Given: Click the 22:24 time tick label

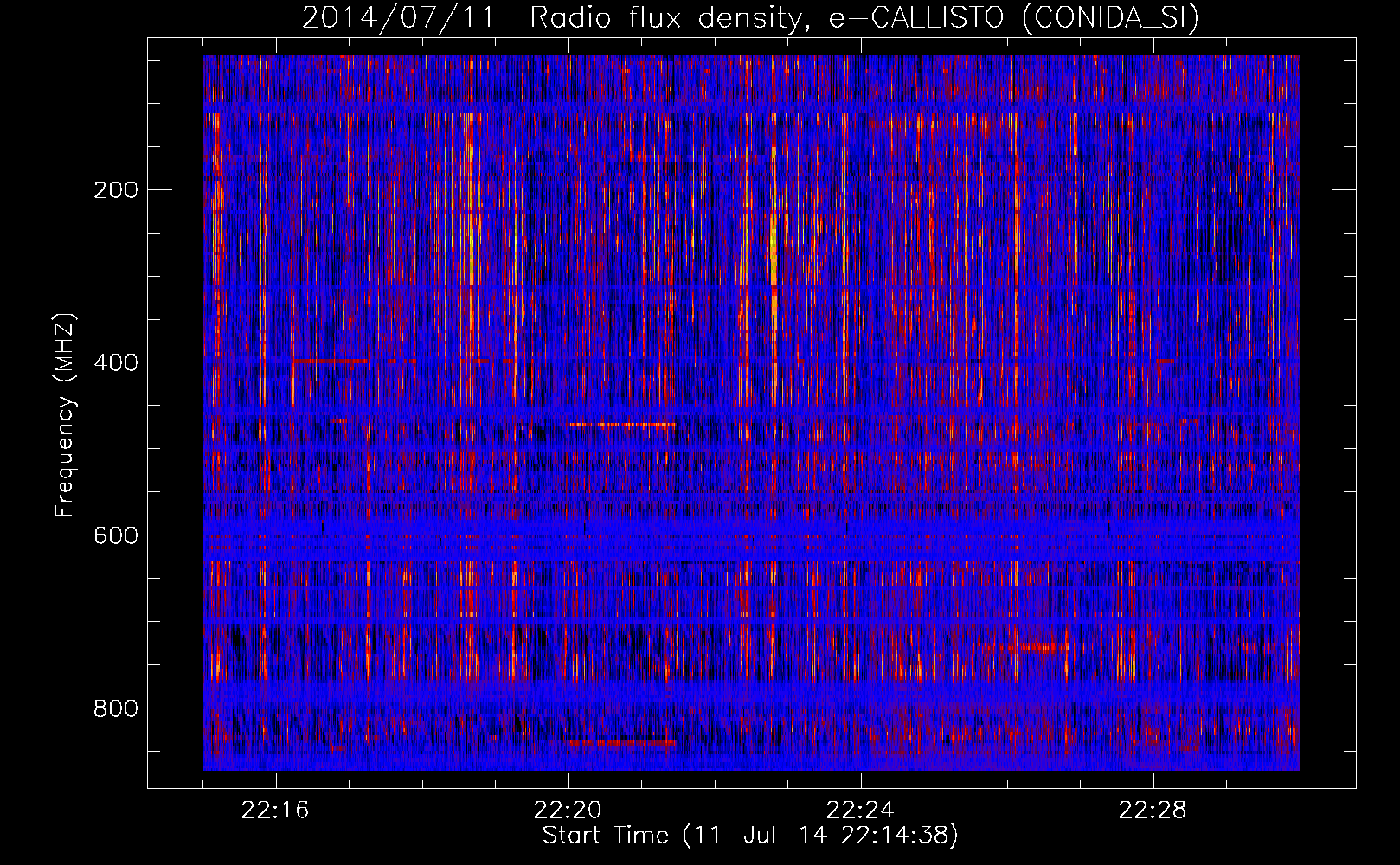Looking at the screenshot, I should (860, 811).
